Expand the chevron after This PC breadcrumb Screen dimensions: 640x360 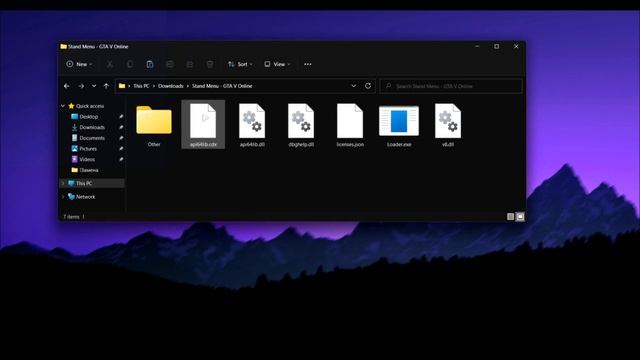click(x=154, y=86)
